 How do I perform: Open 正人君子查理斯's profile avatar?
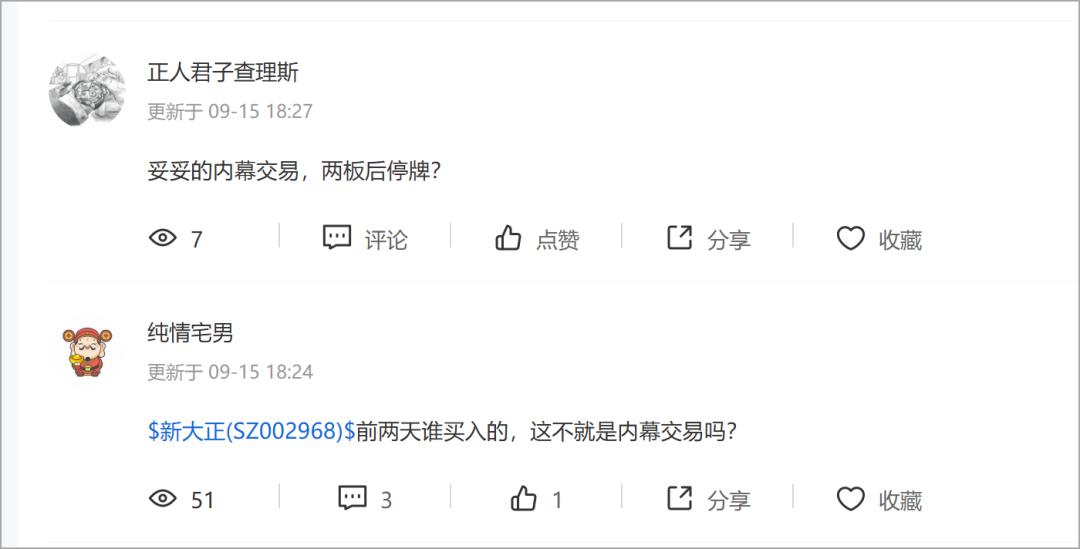pos(87,92)
